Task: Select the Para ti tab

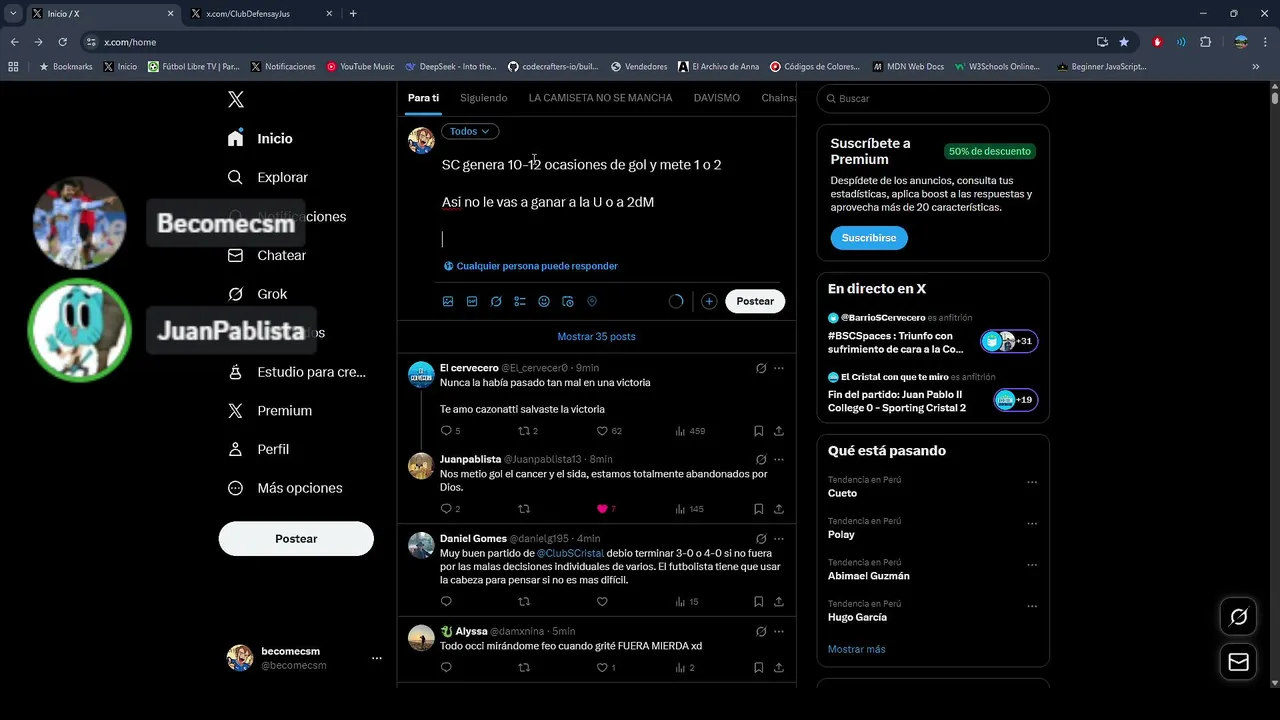Action: (x=423, y=98)
